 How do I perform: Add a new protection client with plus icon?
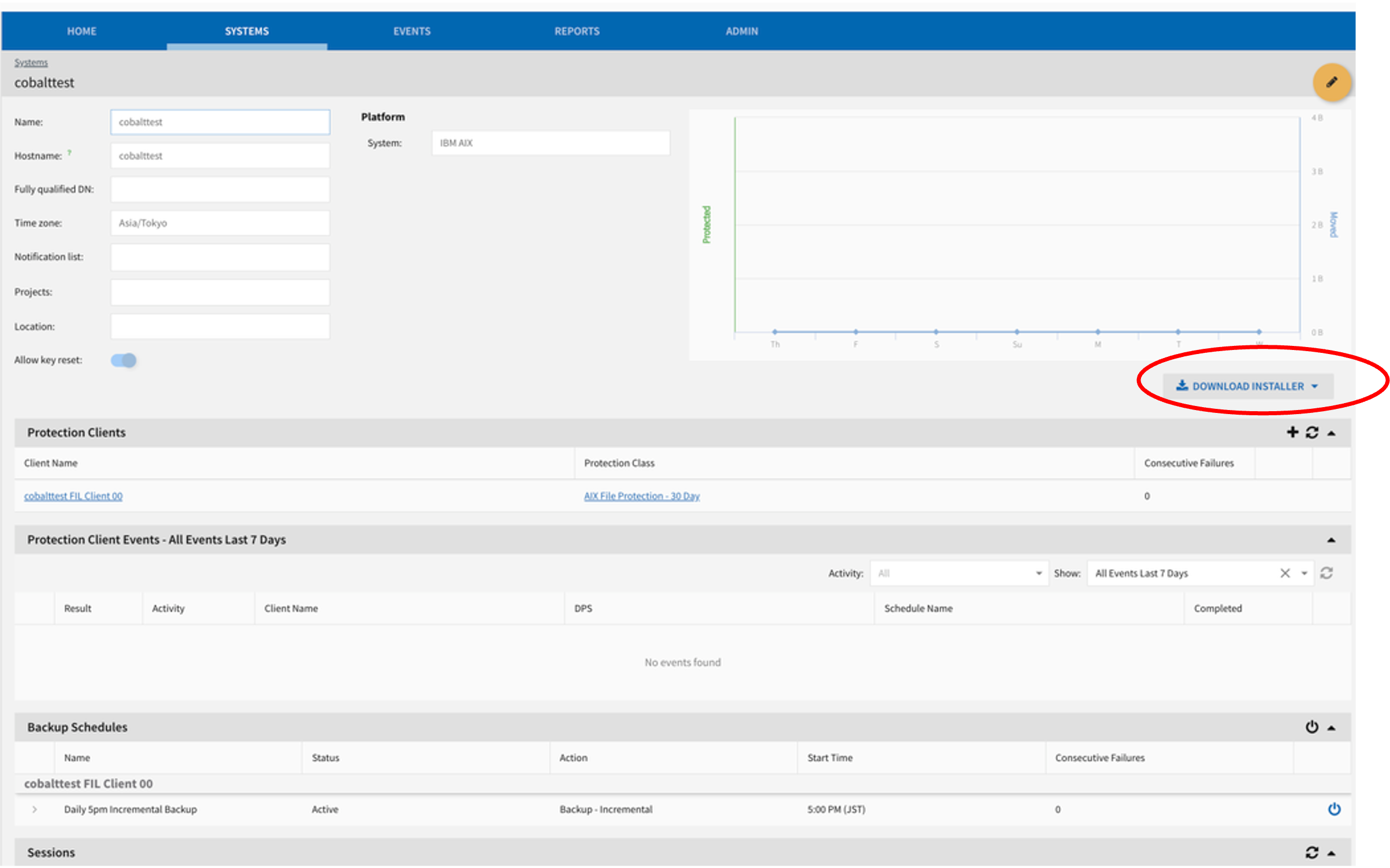pyautogui.click(x=1292, y=432)
